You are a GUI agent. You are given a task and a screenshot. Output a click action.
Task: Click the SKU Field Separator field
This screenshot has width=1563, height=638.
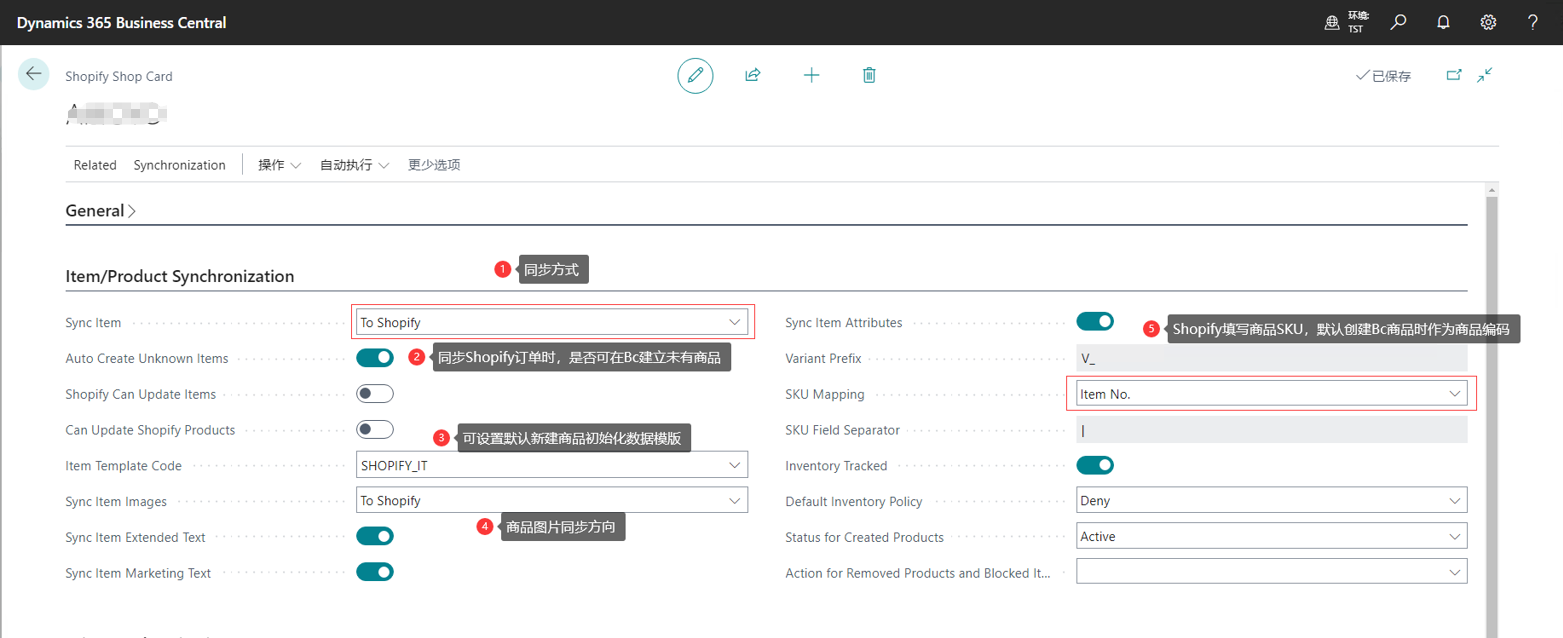click(1272, 430)
